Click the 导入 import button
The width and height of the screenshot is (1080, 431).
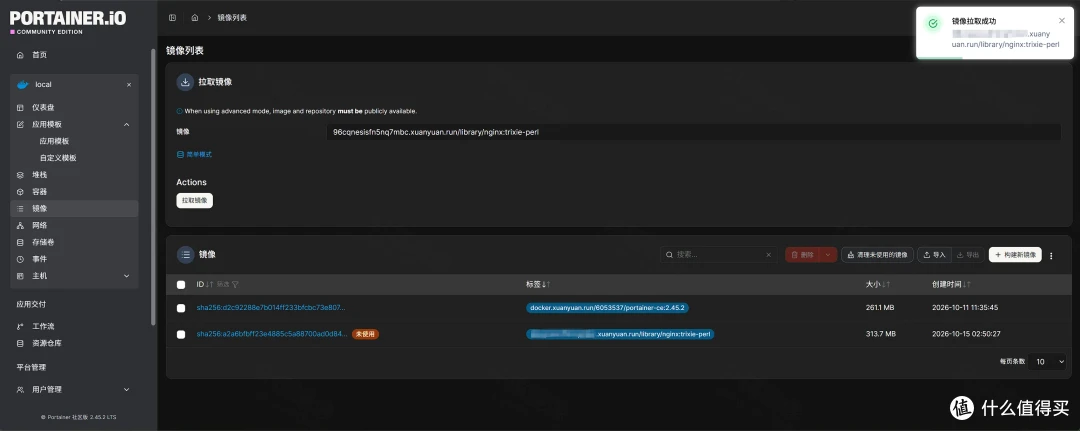point(934,255)
